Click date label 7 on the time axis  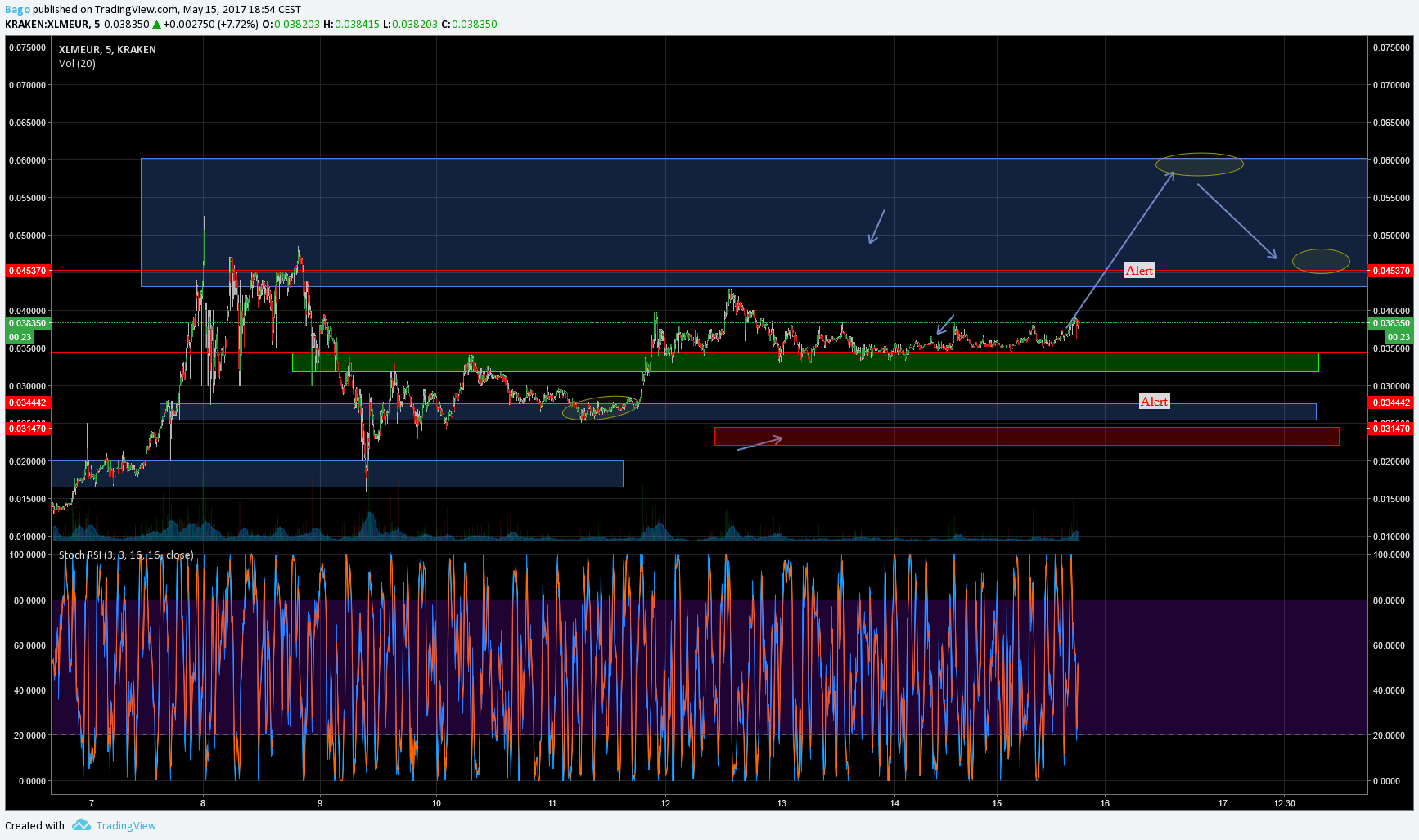[x=92, y=803]
